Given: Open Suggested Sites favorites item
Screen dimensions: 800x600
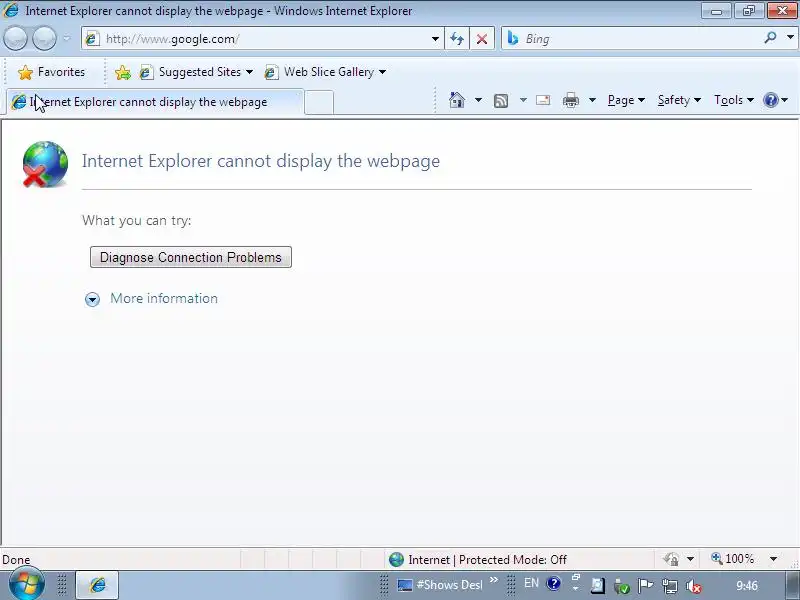Looking at the screenshot, I should [x=196, y=72].
